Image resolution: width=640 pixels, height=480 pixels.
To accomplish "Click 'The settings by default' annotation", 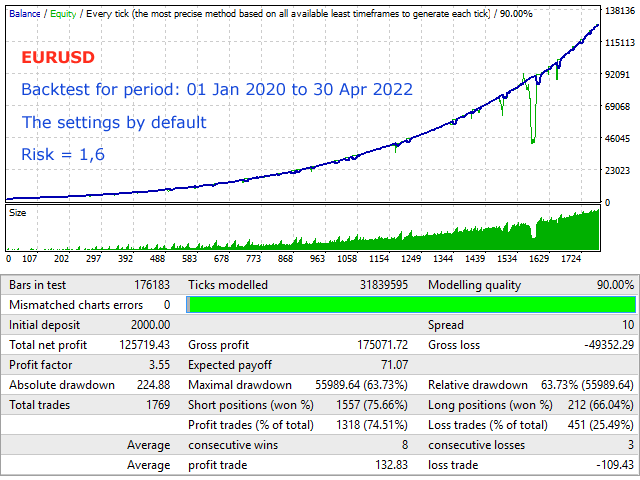I will tap(114, 122).
